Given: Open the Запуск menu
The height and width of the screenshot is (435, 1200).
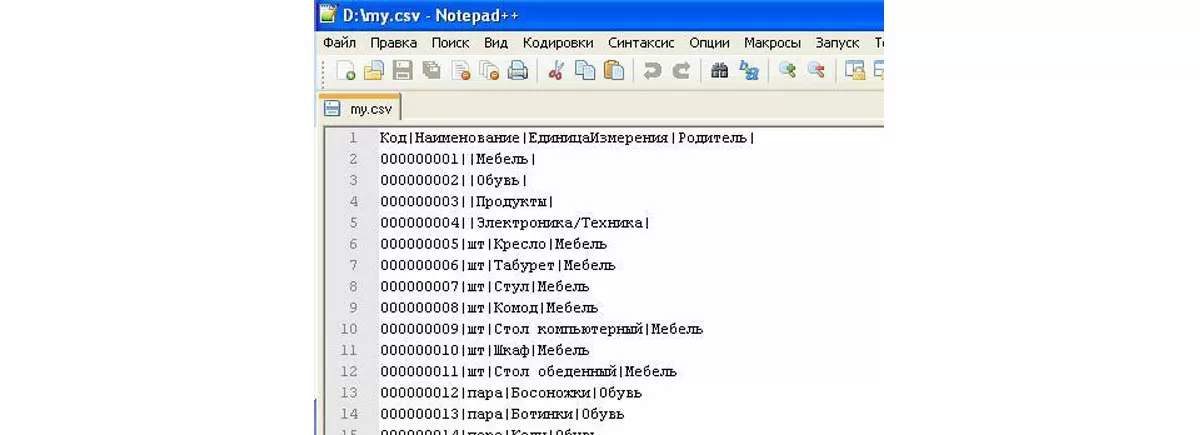Looking at the screenshot, I should click(837, 43).
